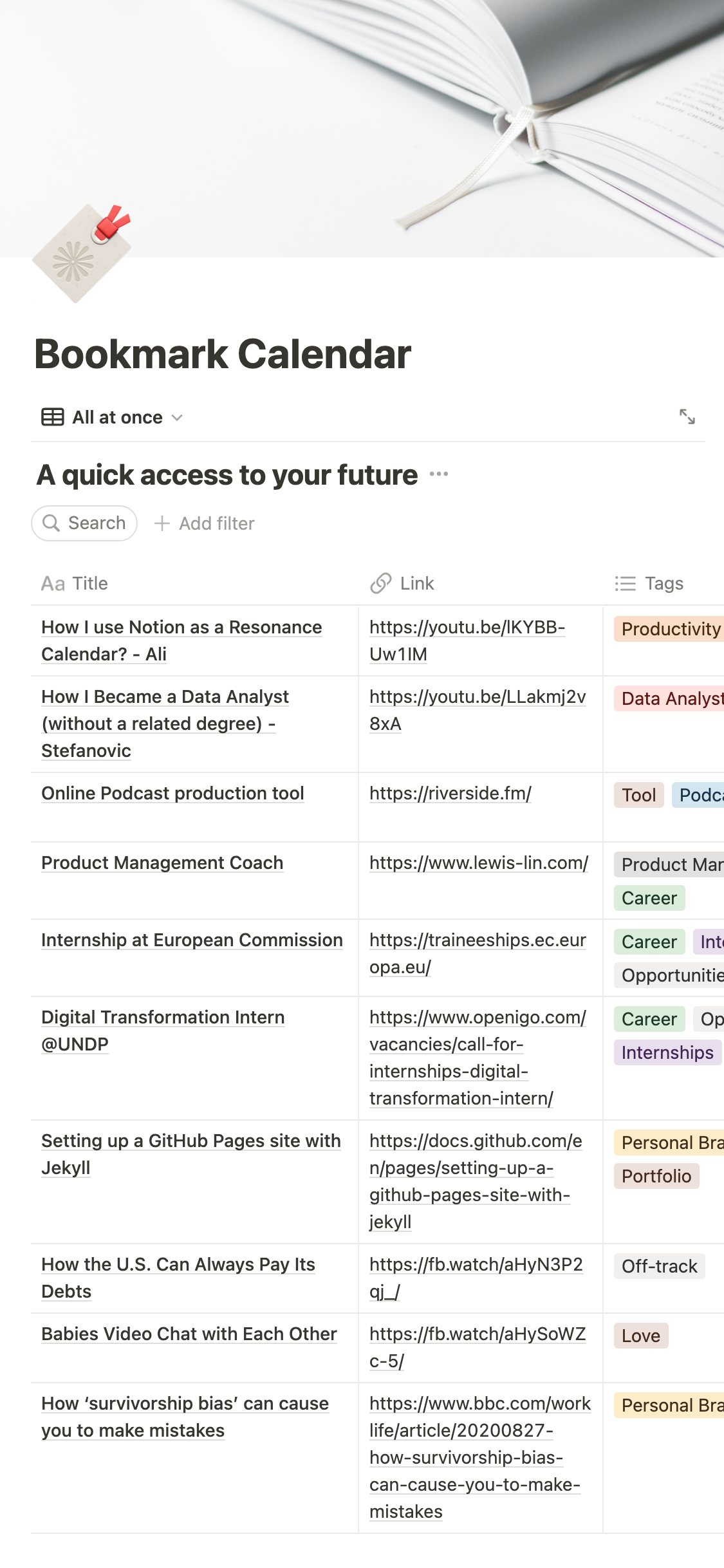Open Babies Video Chat with Each Other
Image resolution: width=724 pixels, height=1568 pixels.
[189, 1334]
